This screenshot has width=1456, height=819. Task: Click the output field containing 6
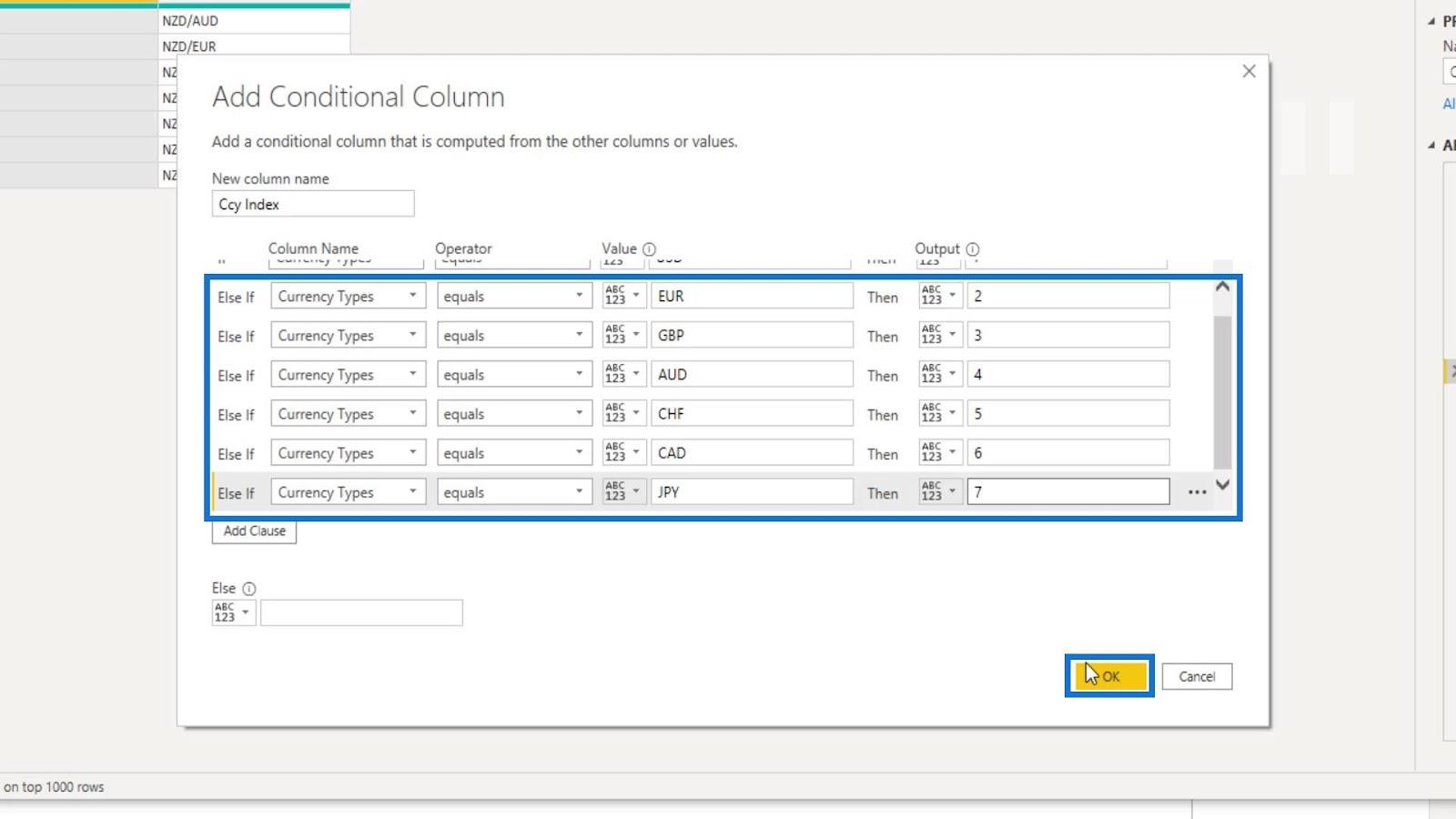click(1068, 452)
